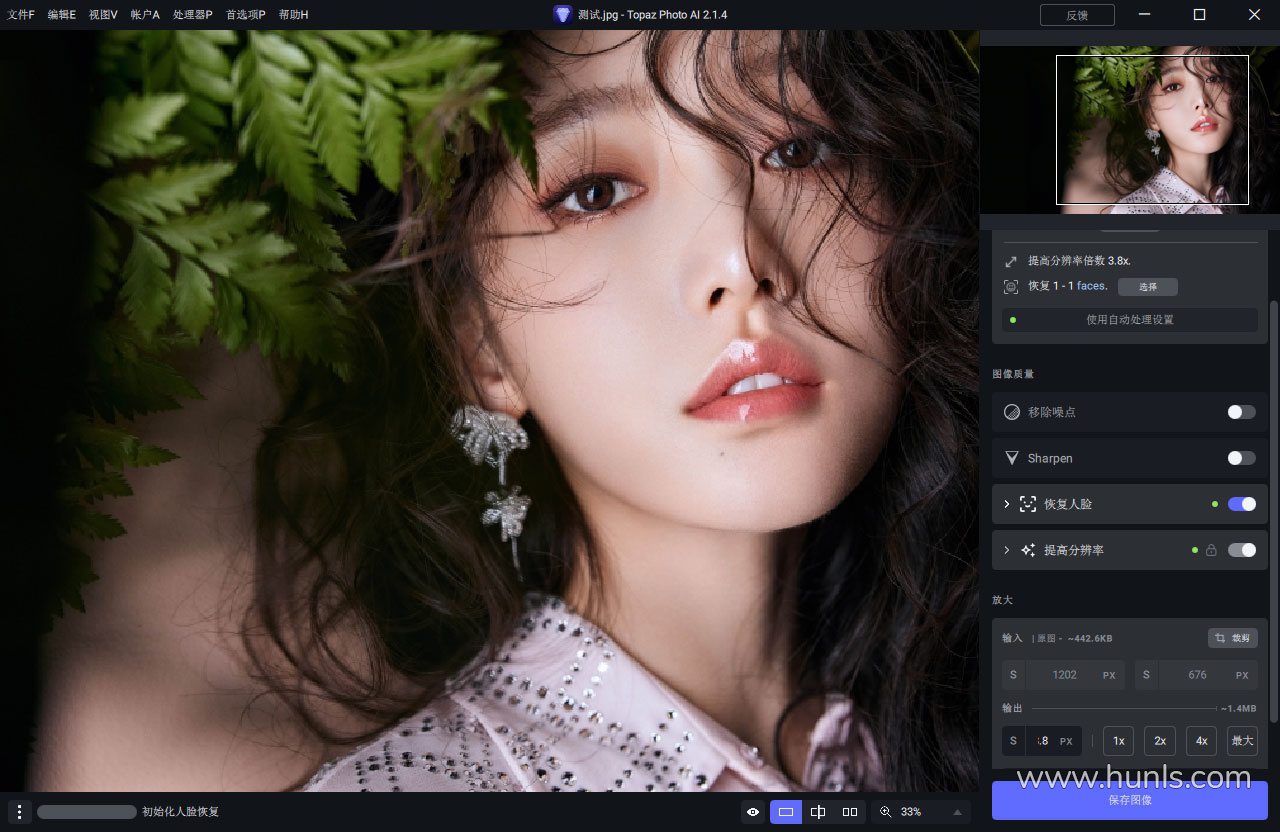Screen dimensions: 1280x832
Task: Open the 帐户A menu
Action: (145, 15)
